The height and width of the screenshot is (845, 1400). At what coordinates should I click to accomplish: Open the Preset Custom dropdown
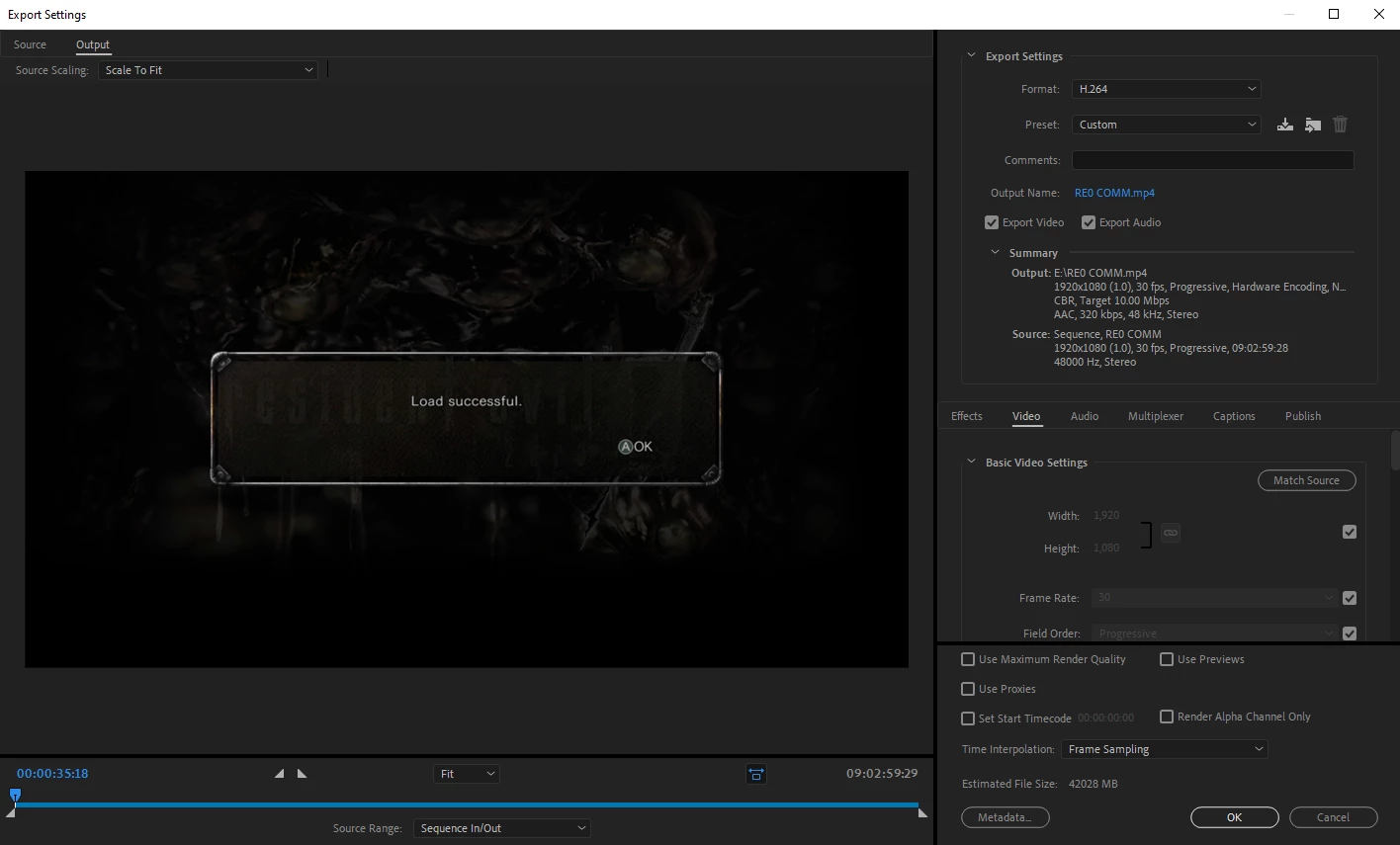point(1166,125)
